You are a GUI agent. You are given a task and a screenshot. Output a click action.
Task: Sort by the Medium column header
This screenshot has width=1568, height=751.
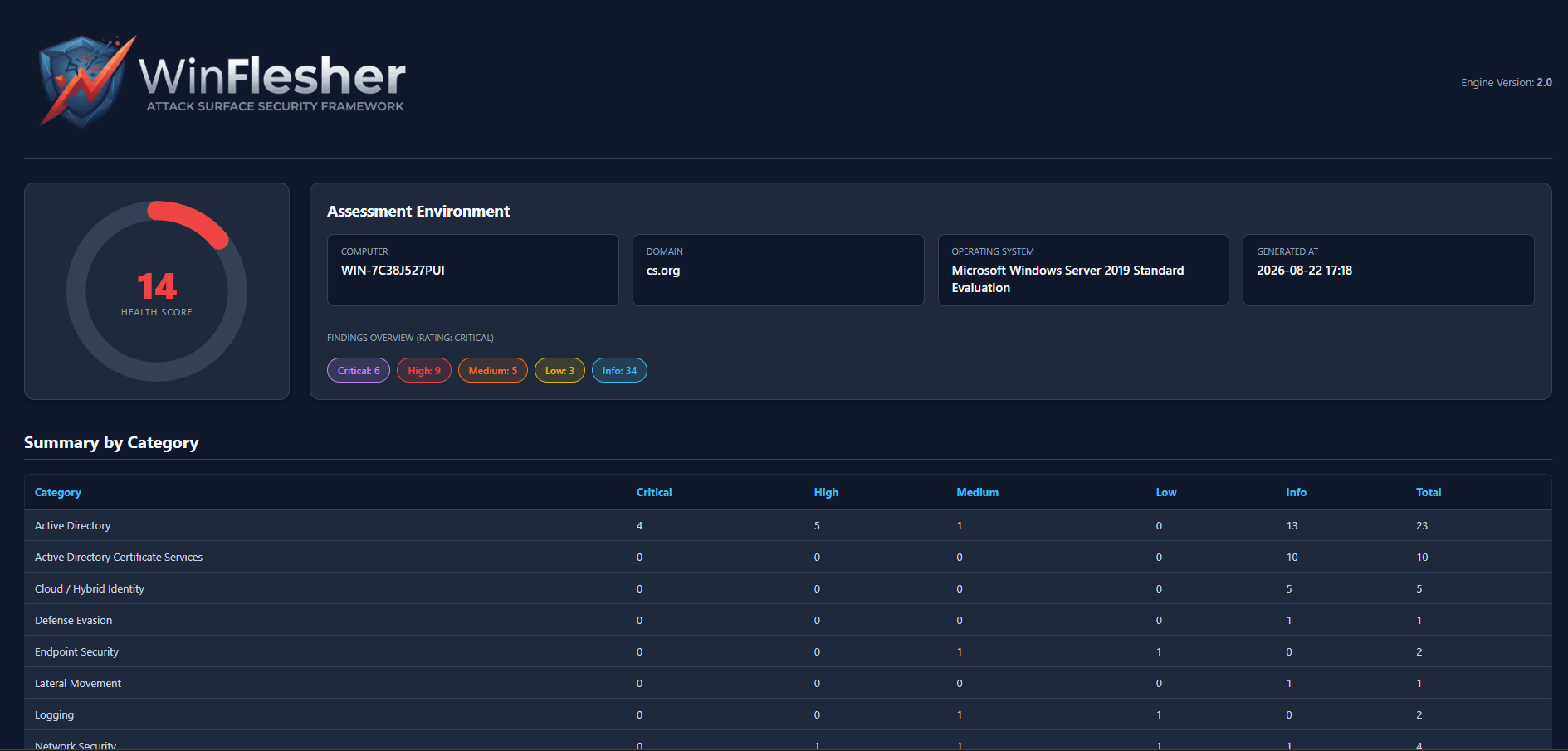(x=978, y=492)
